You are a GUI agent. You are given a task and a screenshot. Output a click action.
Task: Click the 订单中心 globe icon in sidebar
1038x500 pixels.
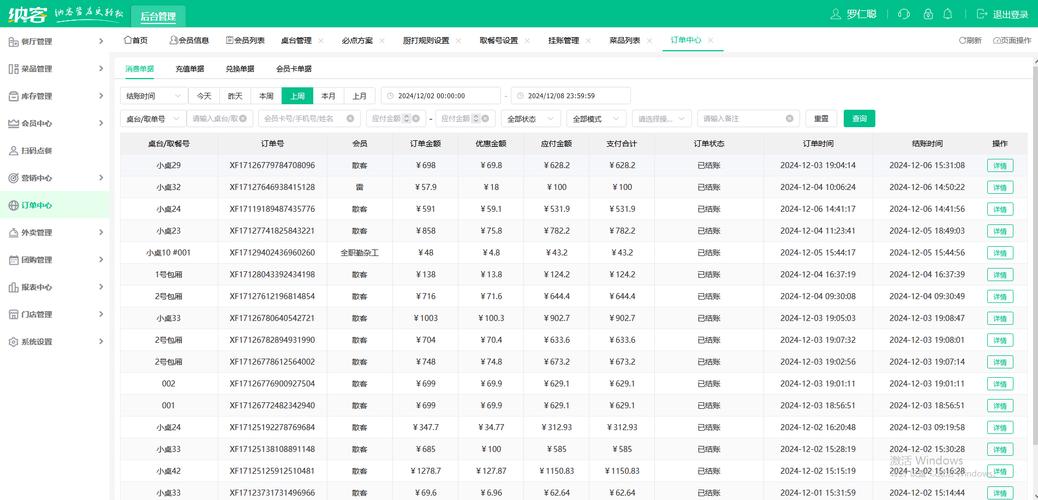[13, 205]
